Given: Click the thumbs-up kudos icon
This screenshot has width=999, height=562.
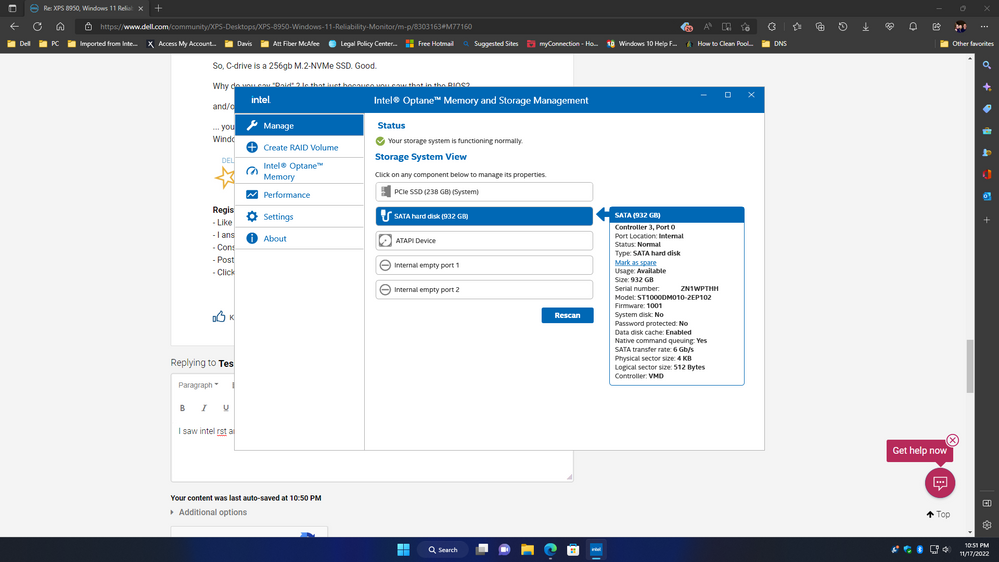Looking at the screenshot, I should [x=219, y=317].
